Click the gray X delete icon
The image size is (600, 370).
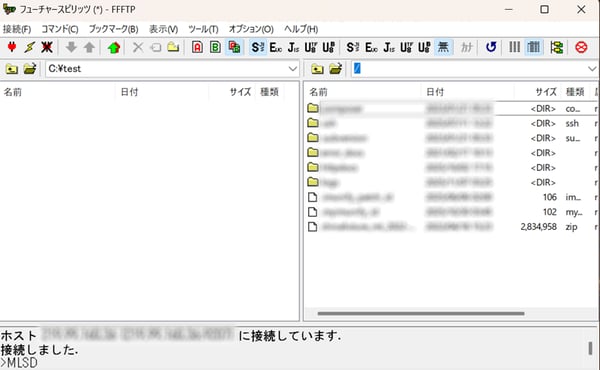pos(138,47)
